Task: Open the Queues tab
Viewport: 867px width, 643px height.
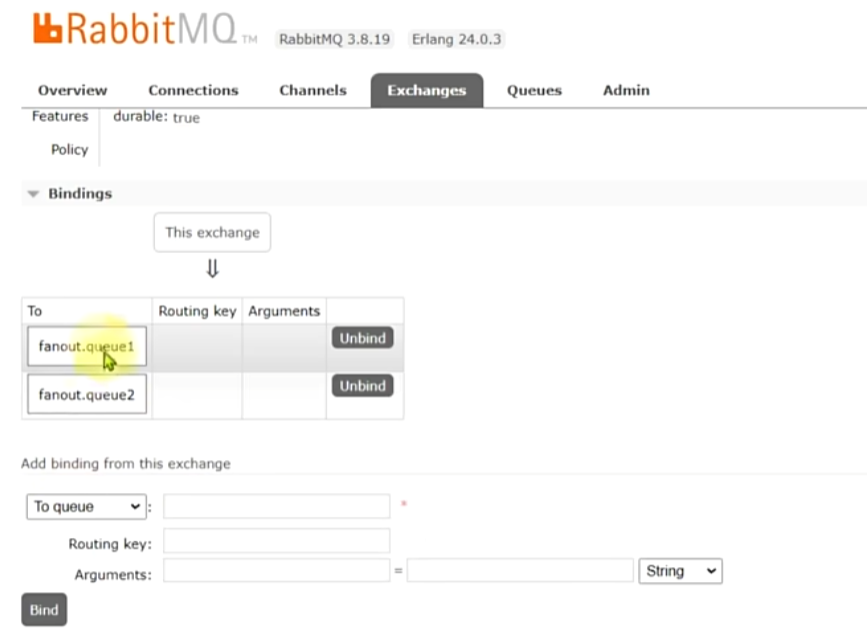Action: click(534, 90)
